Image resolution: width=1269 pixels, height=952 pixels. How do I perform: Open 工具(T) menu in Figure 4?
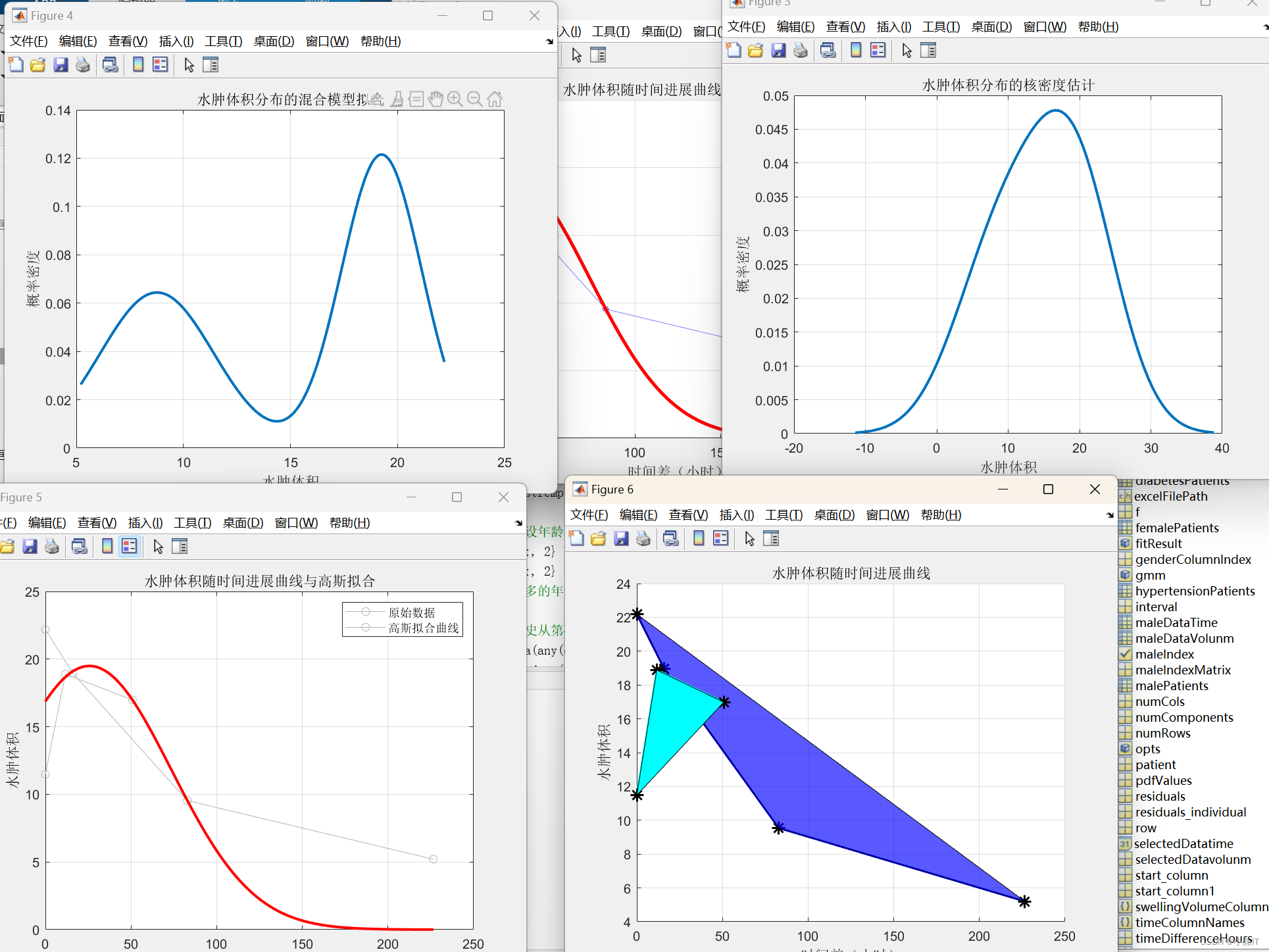point(223,41)
